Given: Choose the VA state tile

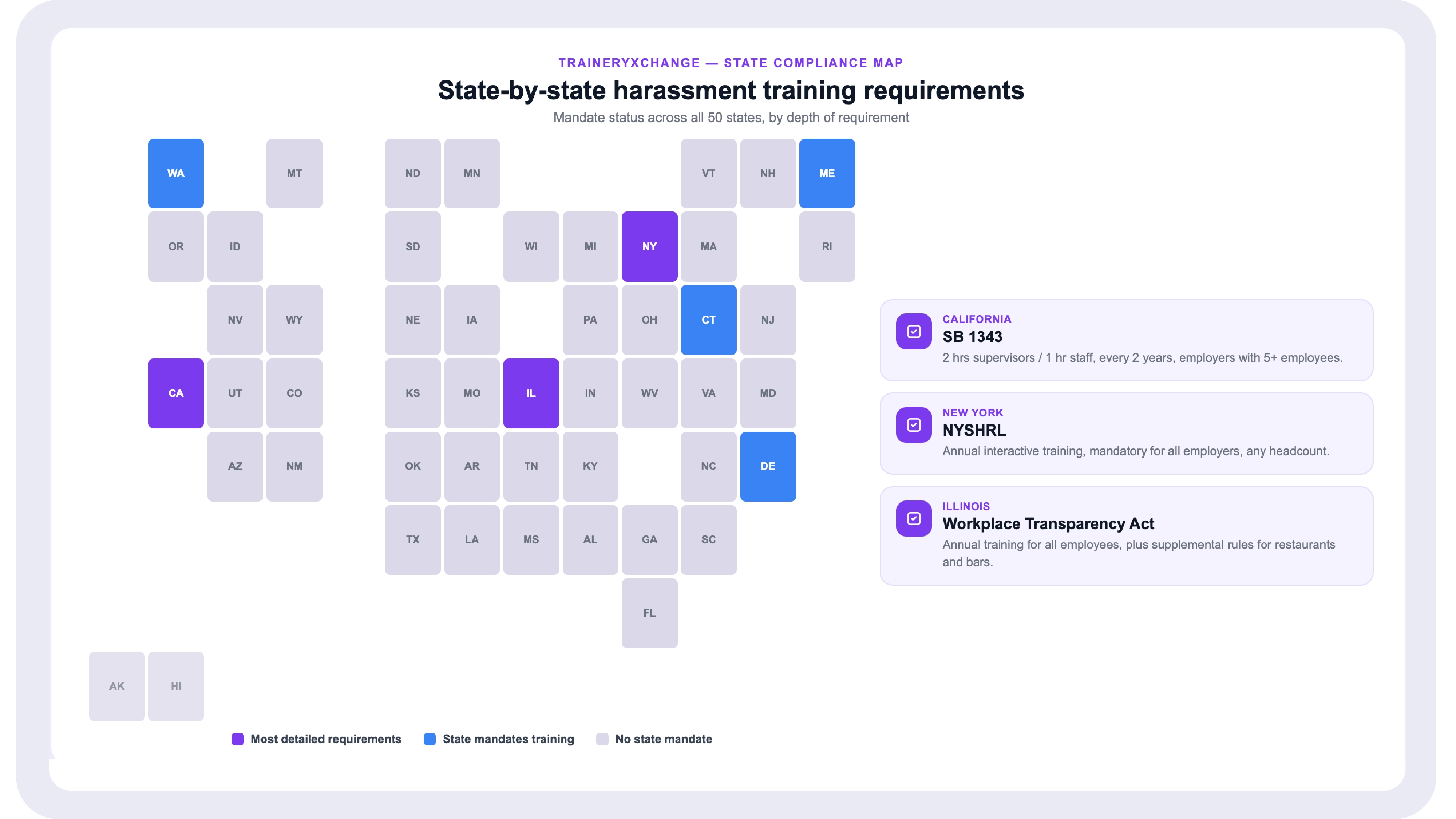Looking at the screenshot, I should coord(709,393).
